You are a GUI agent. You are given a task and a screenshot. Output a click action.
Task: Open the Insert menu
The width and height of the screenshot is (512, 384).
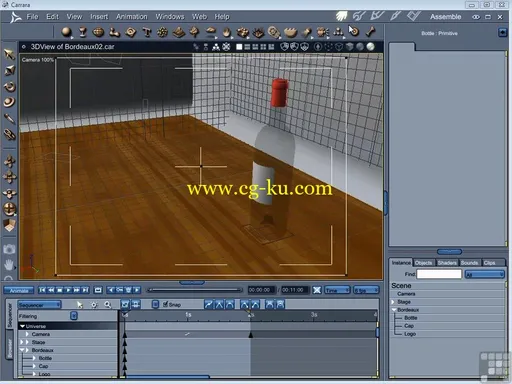(99, 16)
